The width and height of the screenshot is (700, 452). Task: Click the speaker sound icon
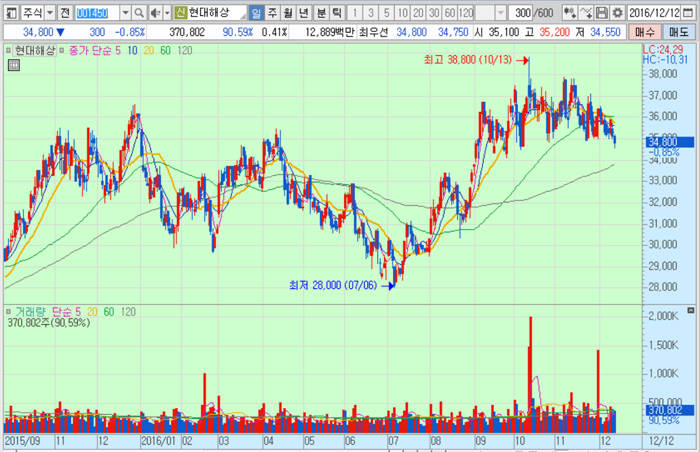154,13
